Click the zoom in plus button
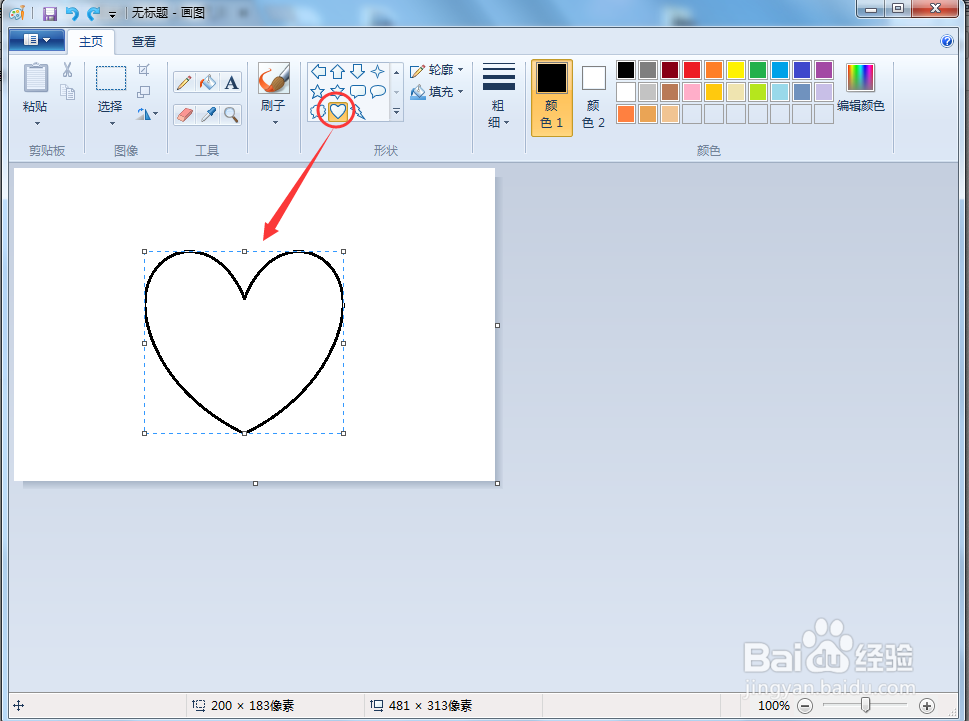Image resolution: width=969 pixels, height=721 pixels. (926, 706)
